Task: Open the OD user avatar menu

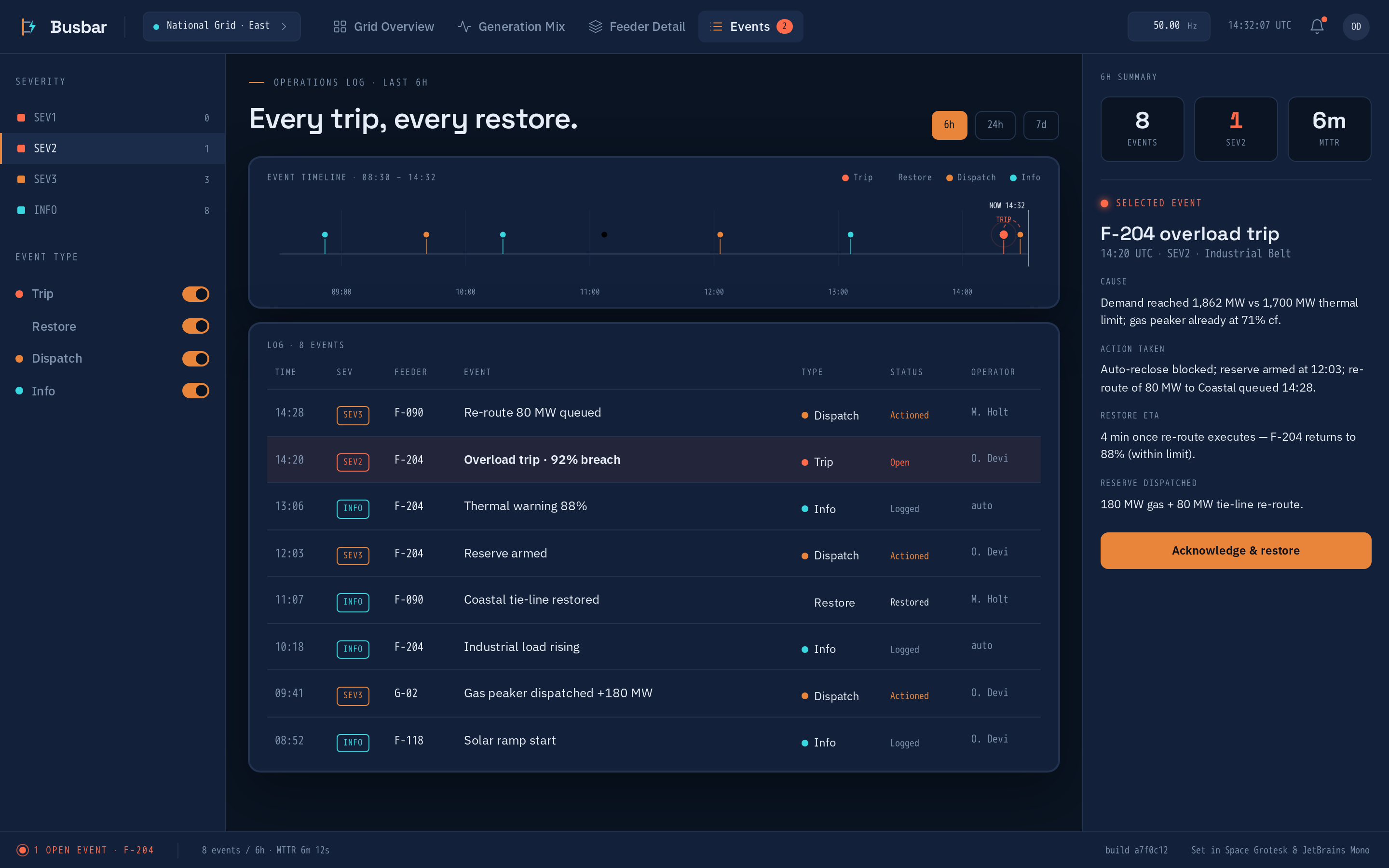Action: tap(1356, 27)
